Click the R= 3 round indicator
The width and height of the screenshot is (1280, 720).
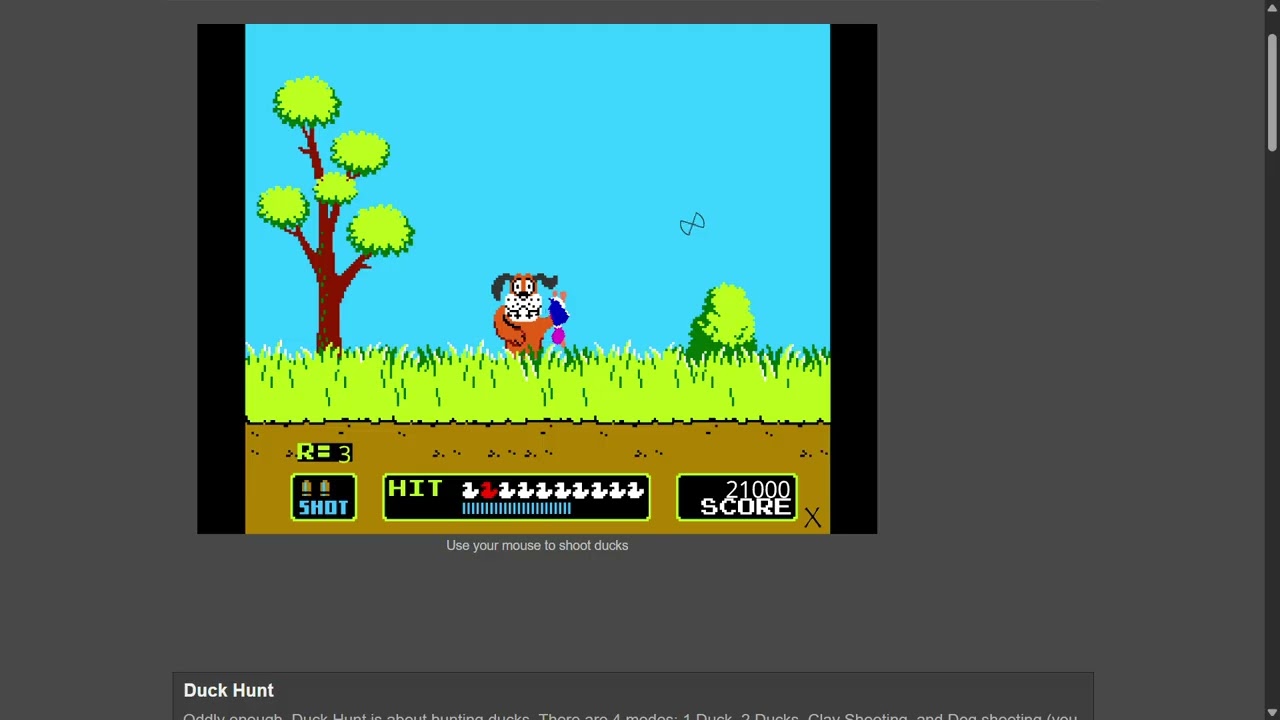[324, 453]
